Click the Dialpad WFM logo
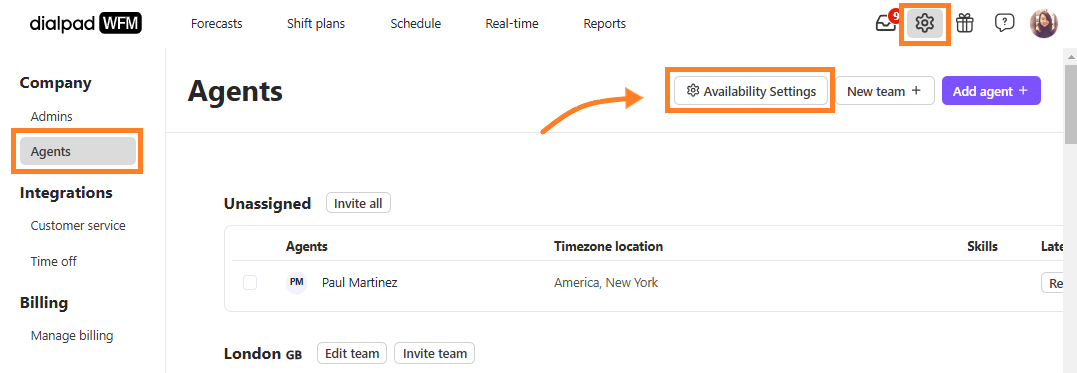The image size is (1077, 373). 85,24
